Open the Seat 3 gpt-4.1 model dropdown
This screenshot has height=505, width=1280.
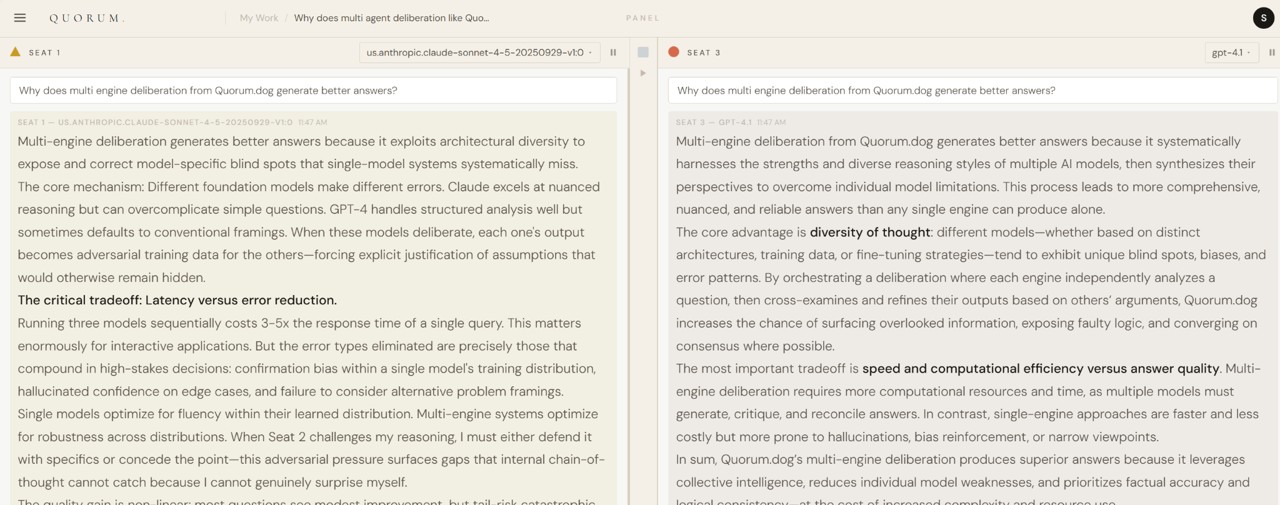pyautogui.click(x=1231, y=53)
